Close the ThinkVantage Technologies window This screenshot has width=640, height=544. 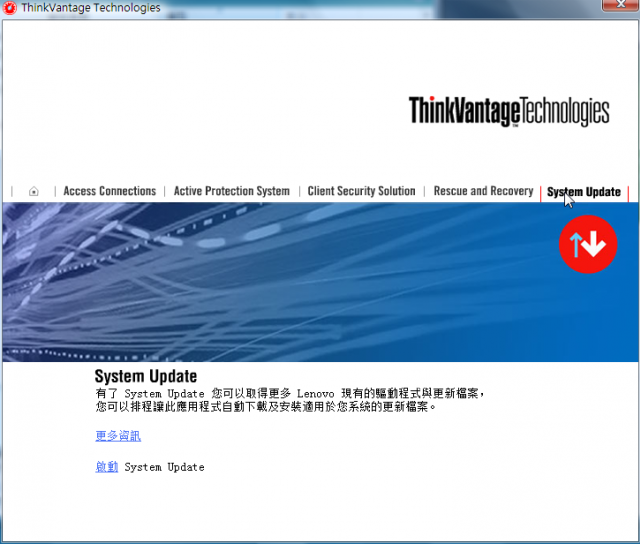click(x=620, y=5)
